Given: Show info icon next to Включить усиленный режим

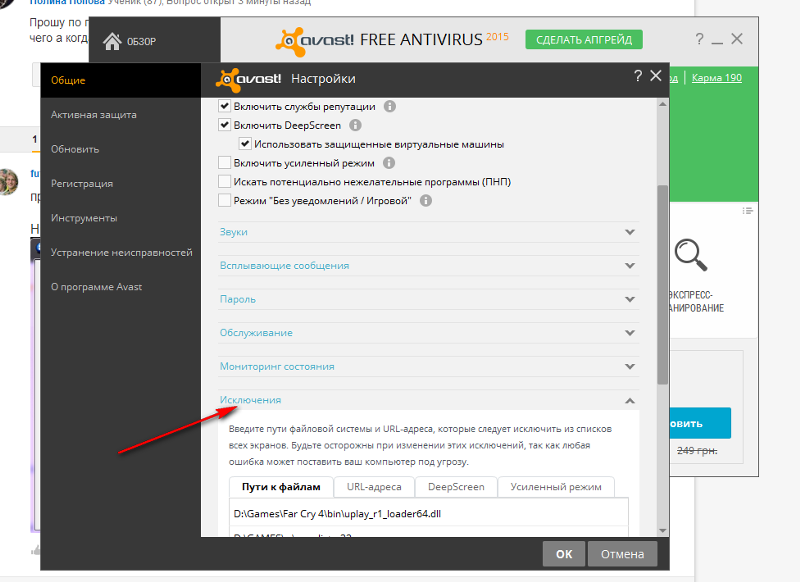Looking at the screenshot, I should [x=389, y=163].
